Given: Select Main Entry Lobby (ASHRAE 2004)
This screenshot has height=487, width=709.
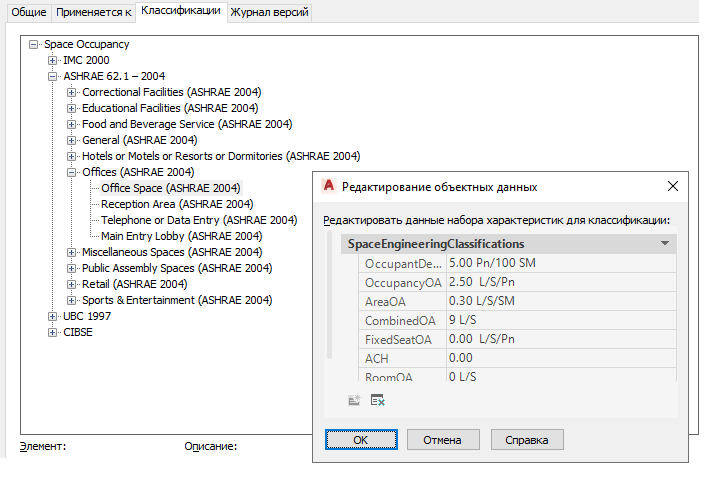Looking at the screenshot, I should [x=181, y=236].
